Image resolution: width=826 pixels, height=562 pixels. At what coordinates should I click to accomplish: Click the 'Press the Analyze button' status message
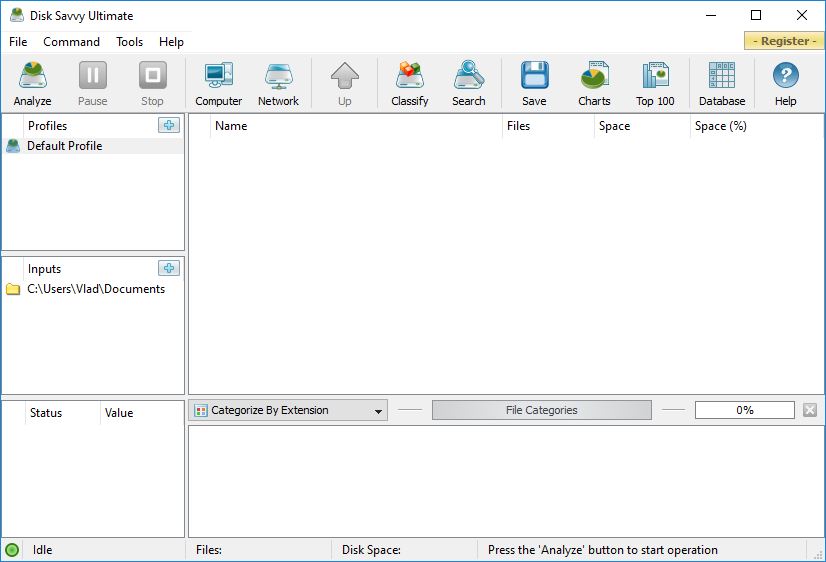603,550
